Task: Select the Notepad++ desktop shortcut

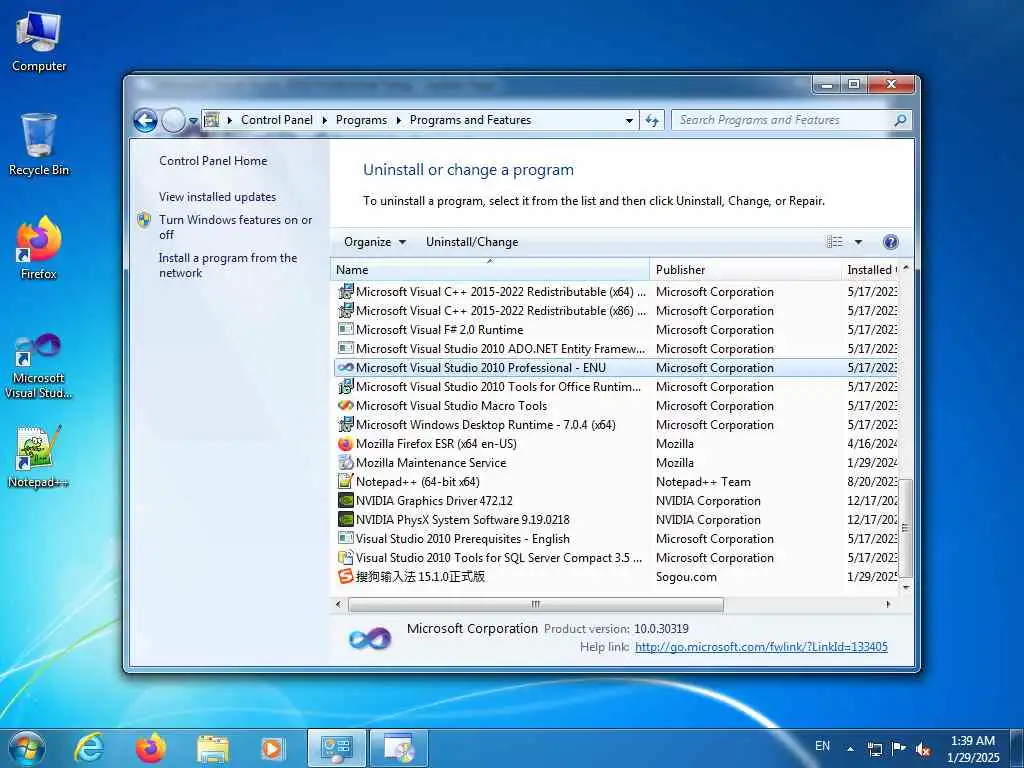Action: tap(39, 456)
